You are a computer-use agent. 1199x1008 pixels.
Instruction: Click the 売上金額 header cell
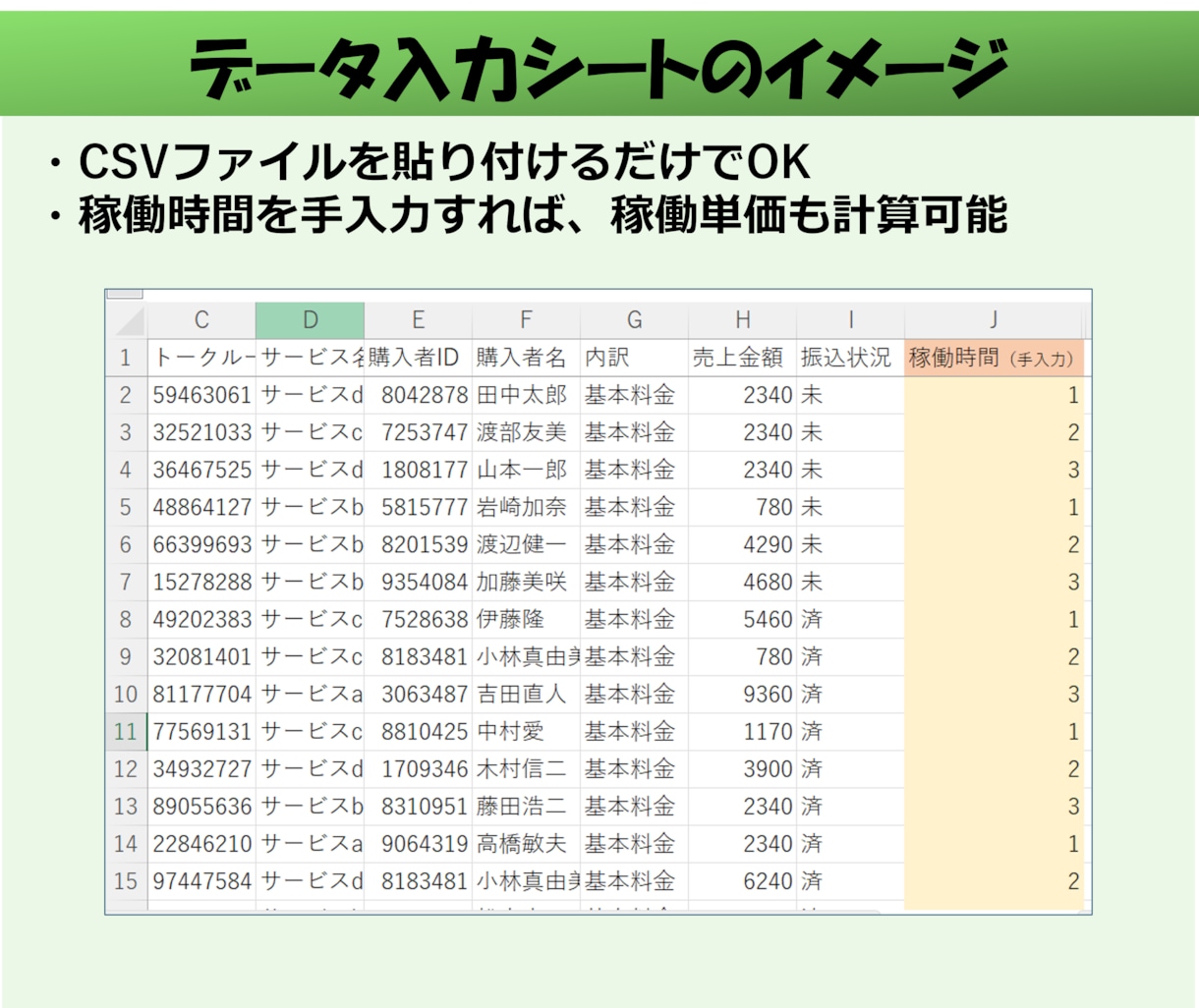pyautogui.click(x=742, y=358)
